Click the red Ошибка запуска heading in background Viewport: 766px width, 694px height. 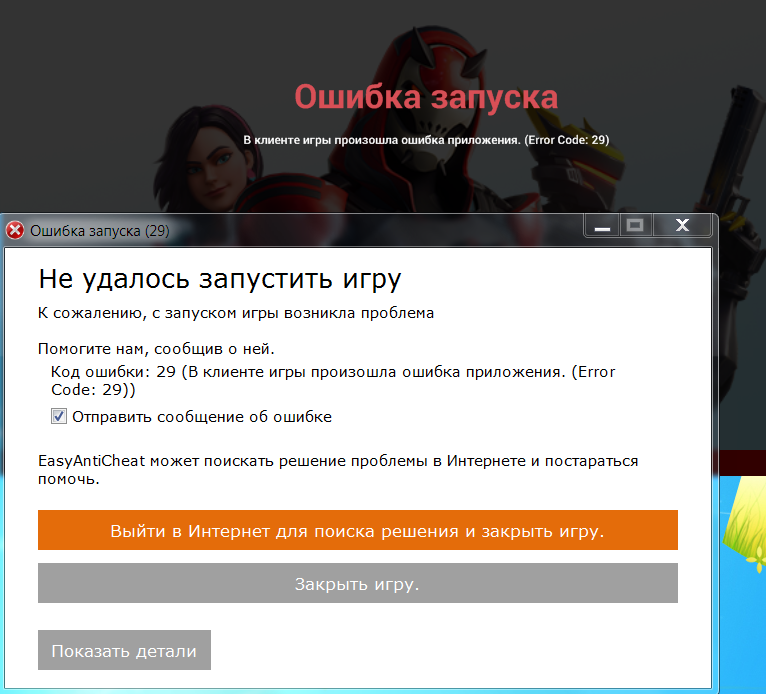coord(425,98)
